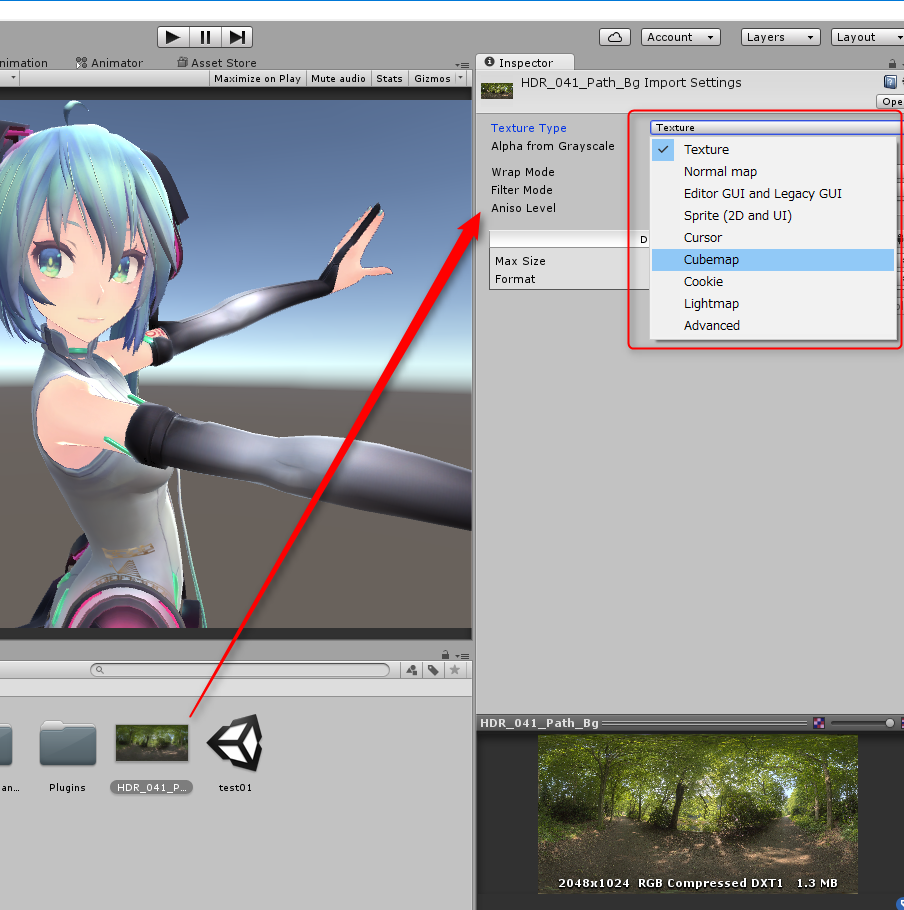Viewport: 904px width, 910px height.
Task: Click the Format label
Action: [x=515, y=279]
